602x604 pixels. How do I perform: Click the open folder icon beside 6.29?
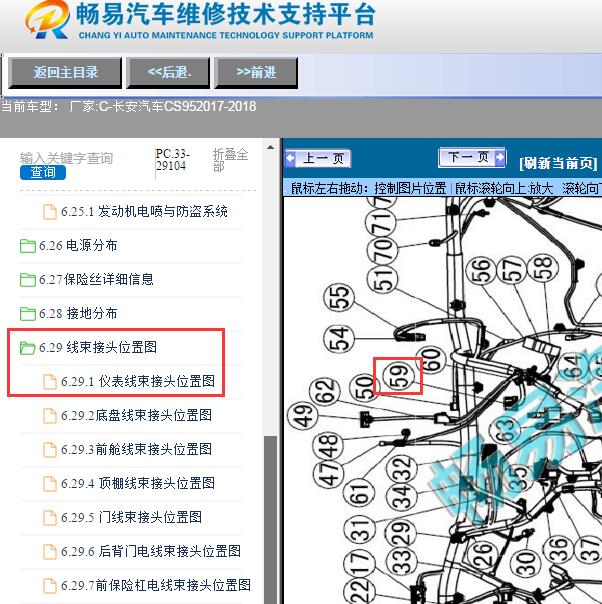(x=27, y=347)
